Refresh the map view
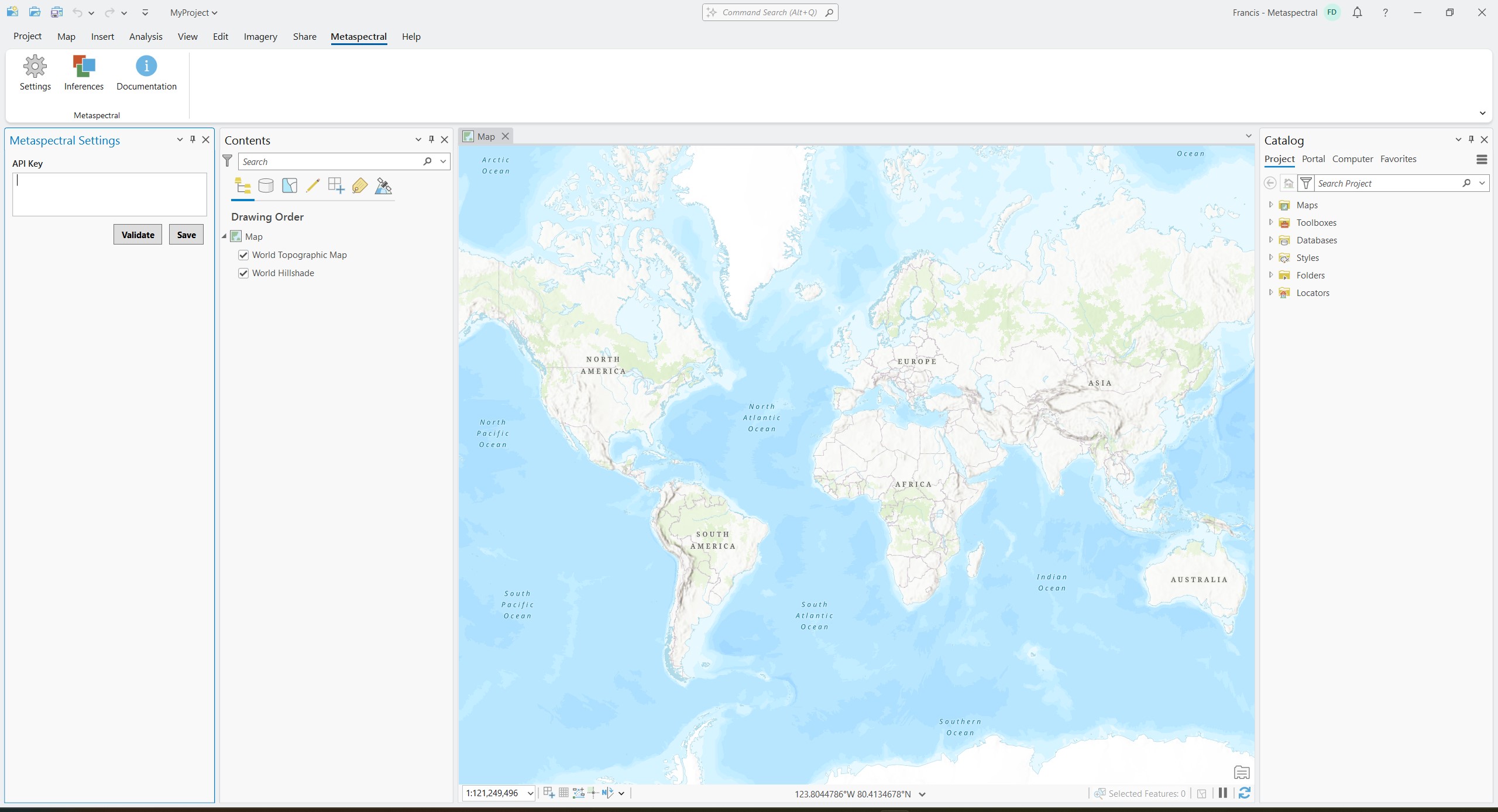1498x812 pixels. tap(1245, 793)
